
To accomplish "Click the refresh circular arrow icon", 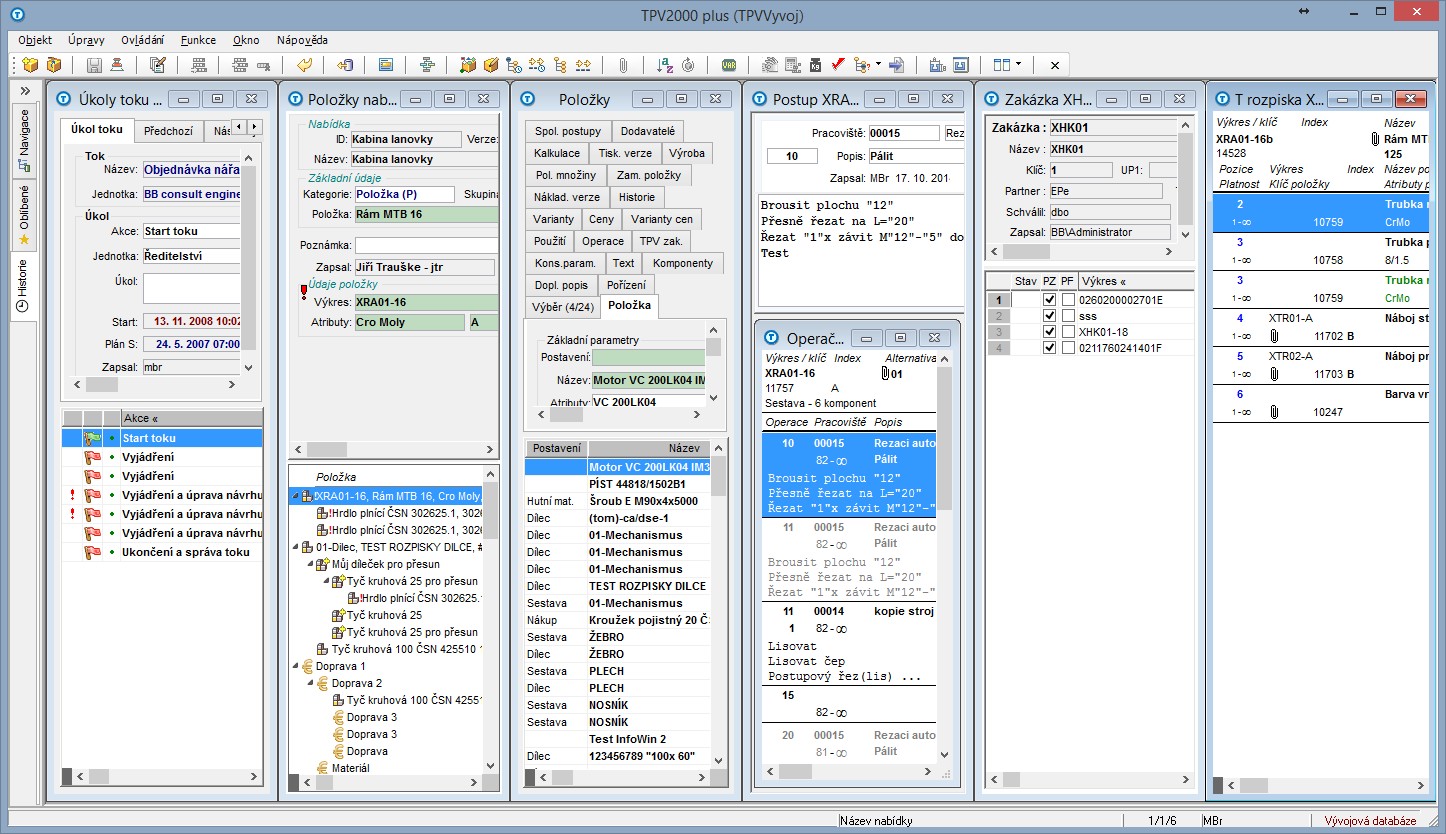I will click(x=688, y=65).
